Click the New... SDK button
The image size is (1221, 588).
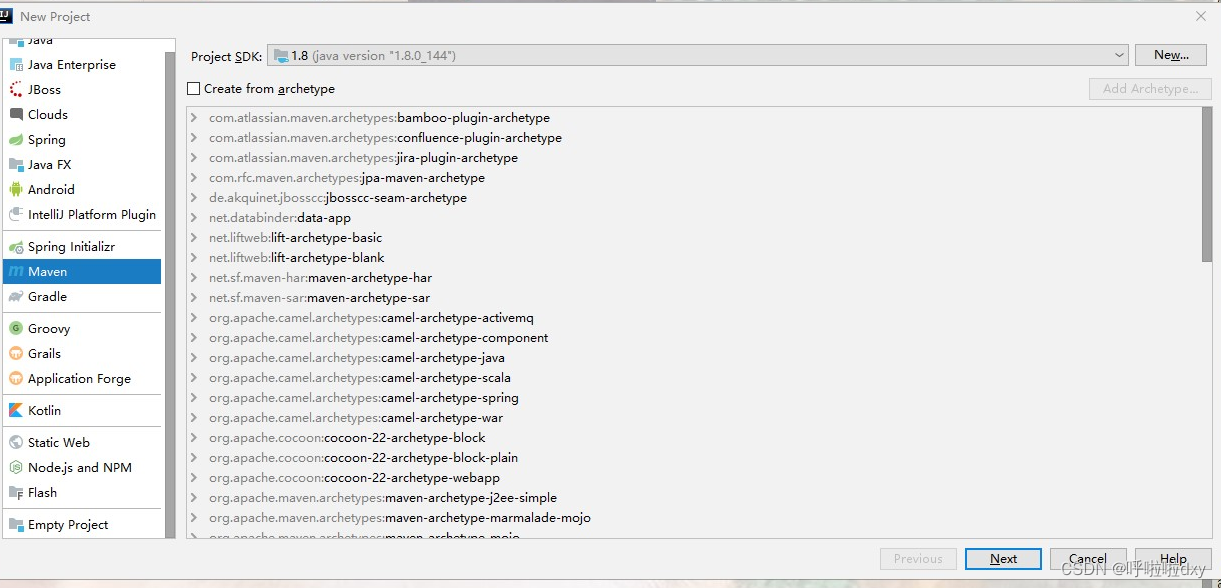1171,55
